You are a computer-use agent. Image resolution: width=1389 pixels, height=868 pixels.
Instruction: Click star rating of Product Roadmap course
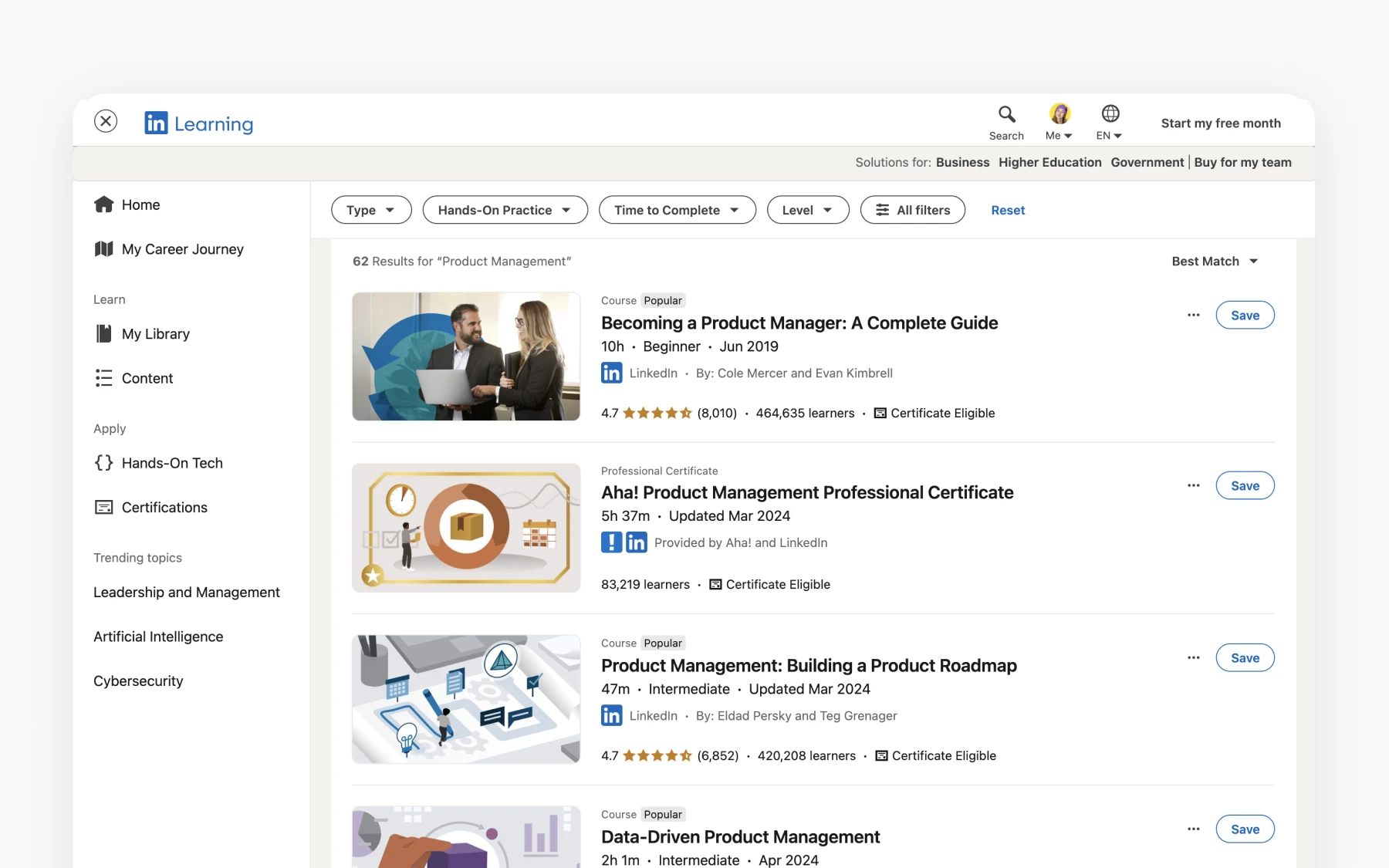[657, 755]
